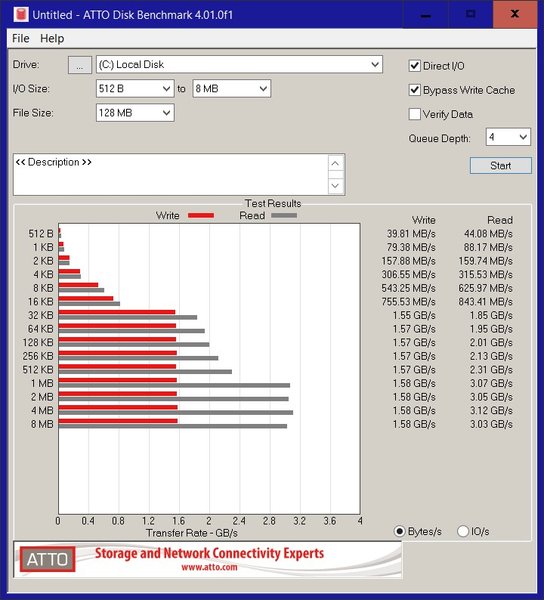Uncheck the Direct I/O checkbox
Viewport: 544px width, 600px height.
coord(415,66)
